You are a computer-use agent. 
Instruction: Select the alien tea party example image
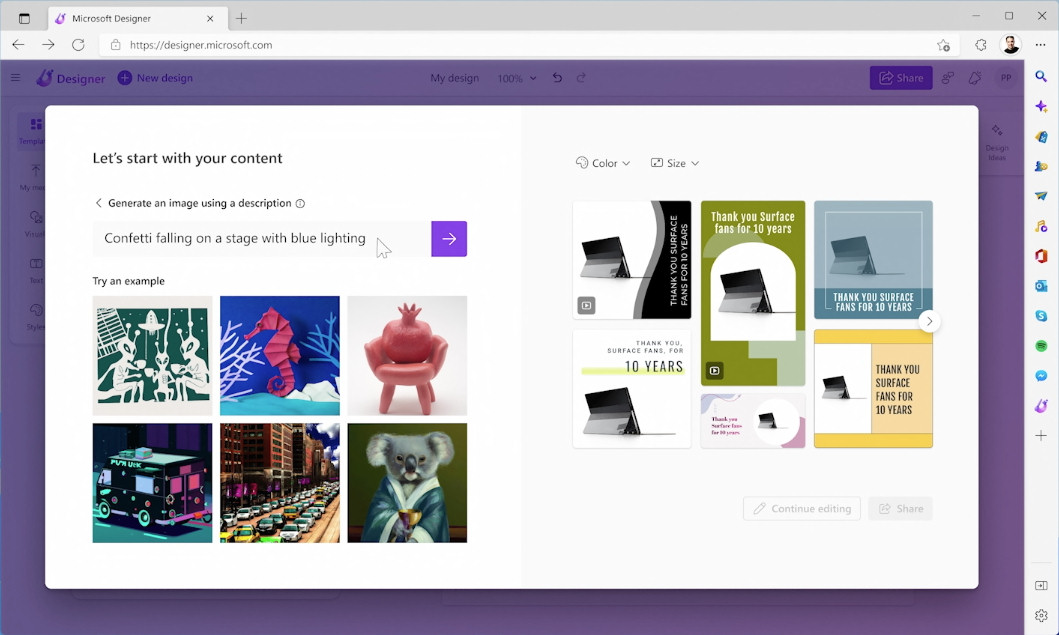153,355
